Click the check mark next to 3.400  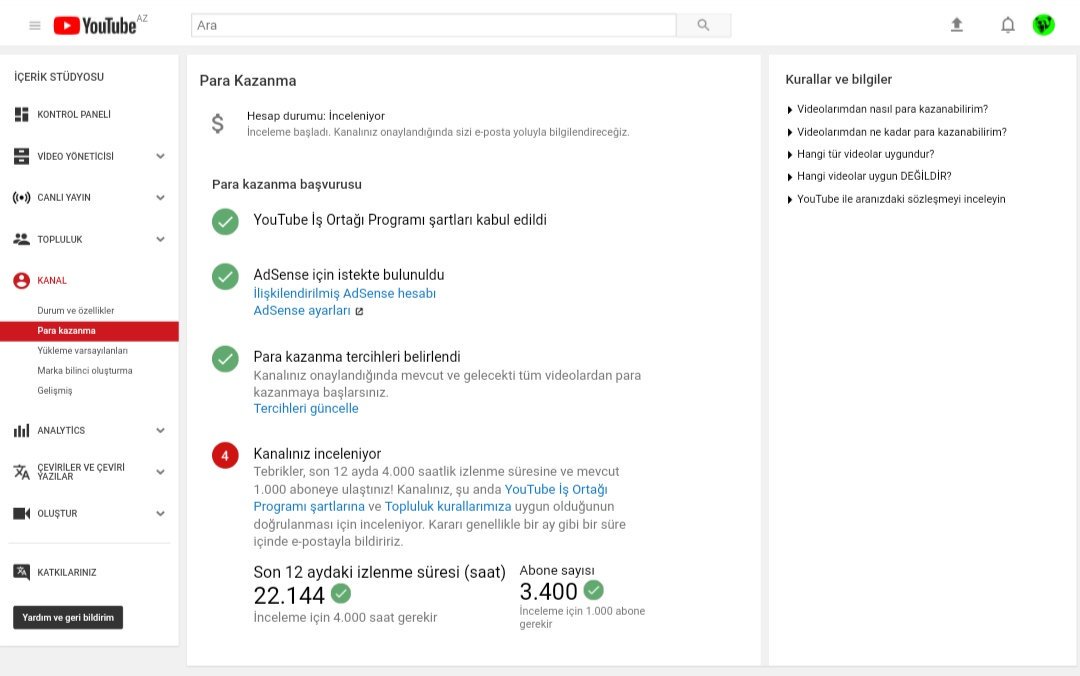point(593,590)
